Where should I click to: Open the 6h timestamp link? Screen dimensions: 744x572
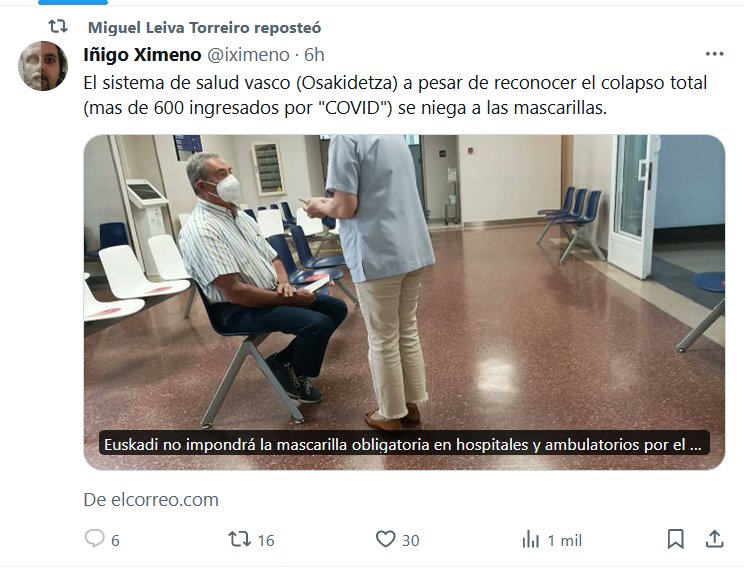coord(314,55)
